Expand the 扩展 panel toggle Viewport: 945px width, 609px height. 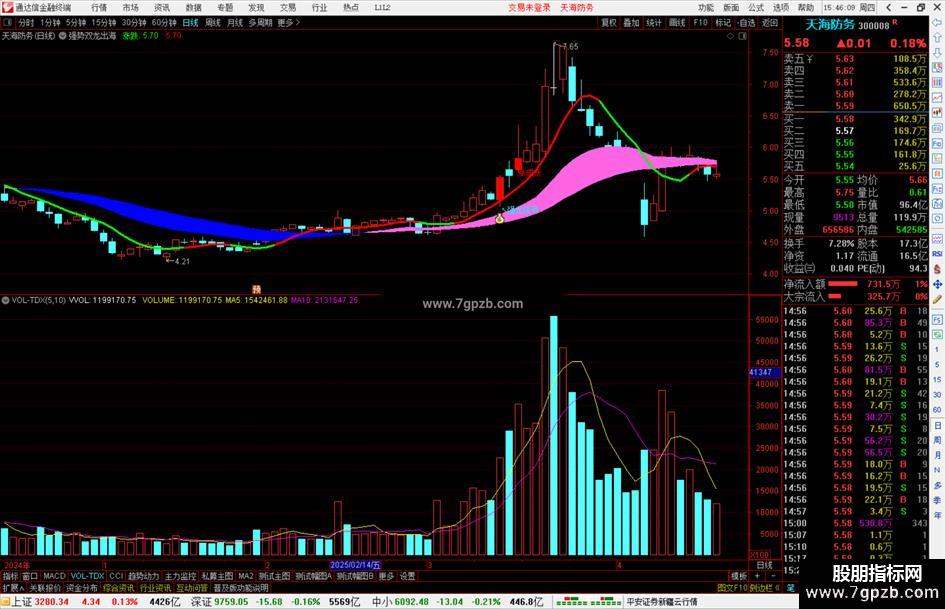coord(13,587)
